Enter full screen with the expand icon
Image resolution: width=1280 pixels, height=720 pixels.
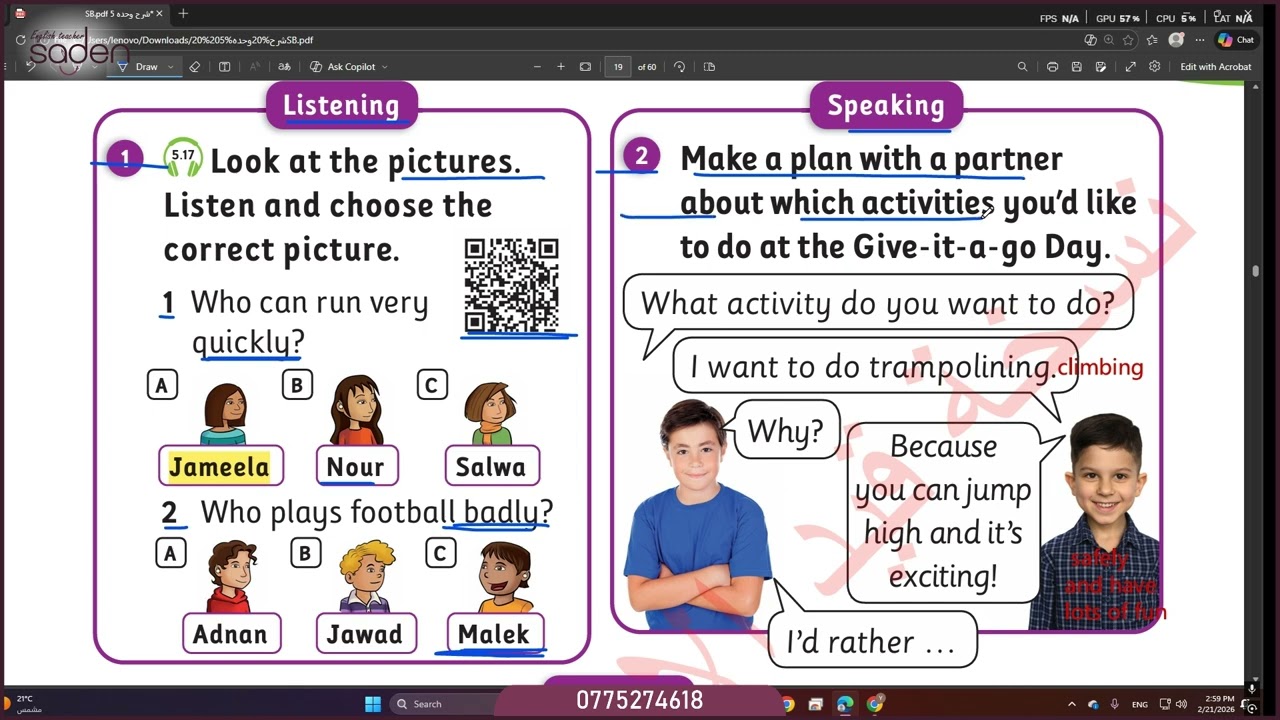(x=1130, y=67)
